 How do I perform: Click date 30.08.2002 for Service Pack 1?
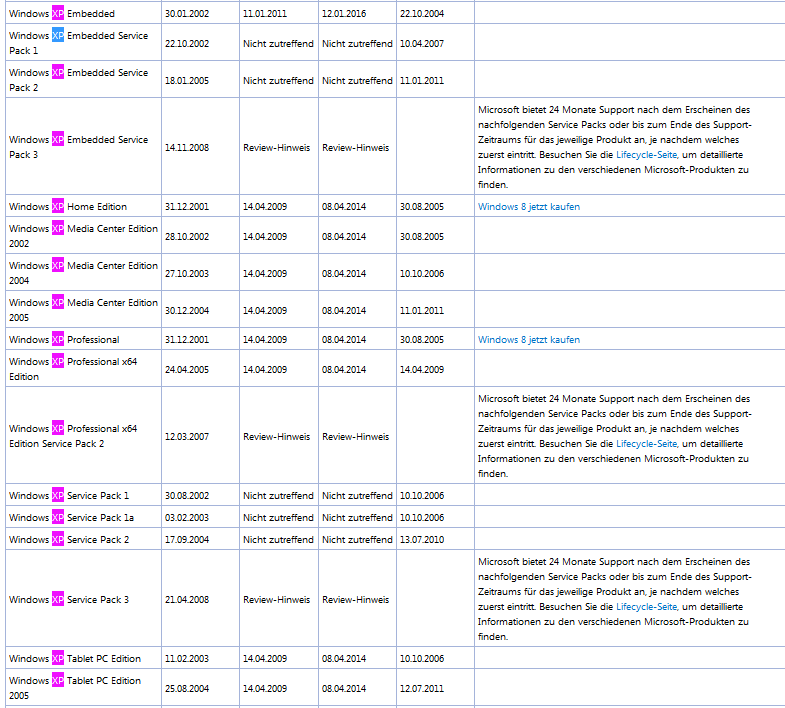click(x=187, y=496)
